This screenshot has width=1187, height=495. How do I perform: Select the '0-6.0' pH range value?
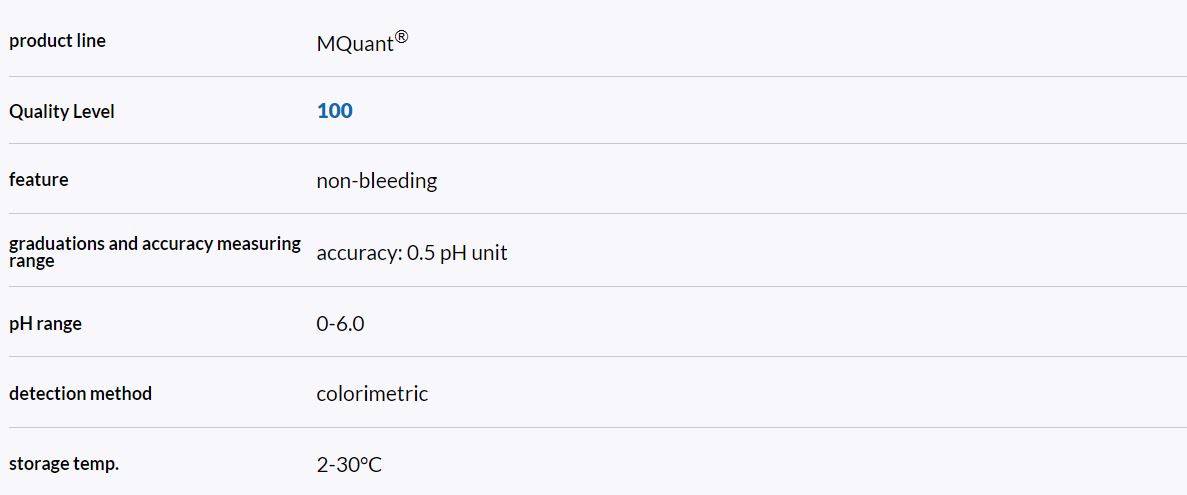point(340,324)
